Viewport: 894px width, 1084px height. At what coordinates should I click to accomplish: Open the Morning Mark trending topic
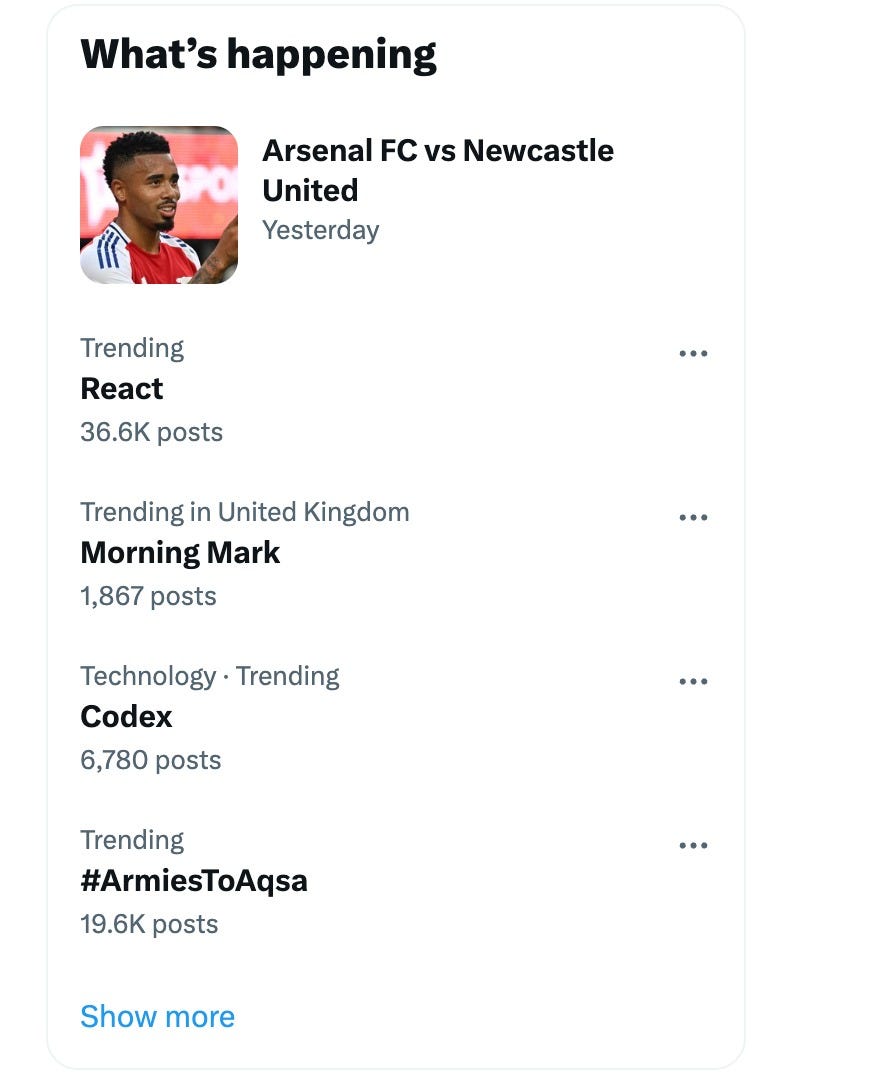tap(180, 553)
